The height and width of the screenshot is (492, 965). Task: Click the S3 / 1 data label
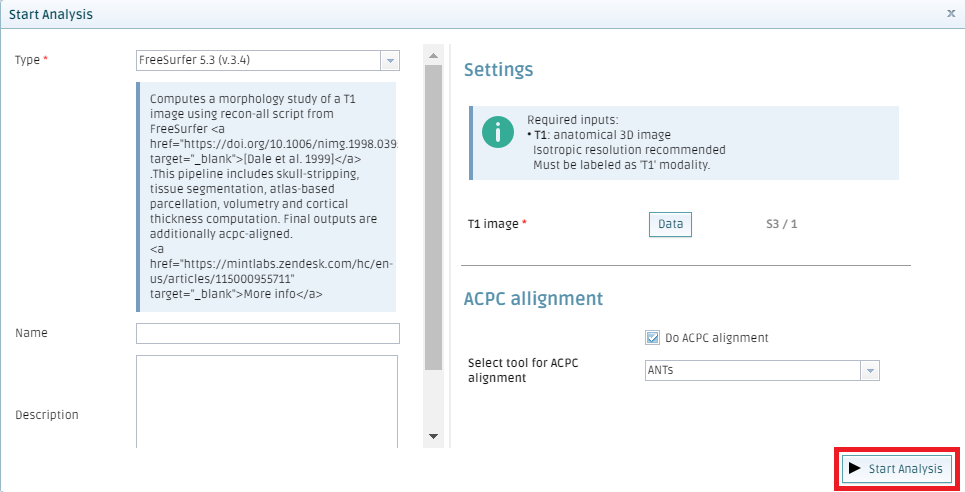[782, 224]
